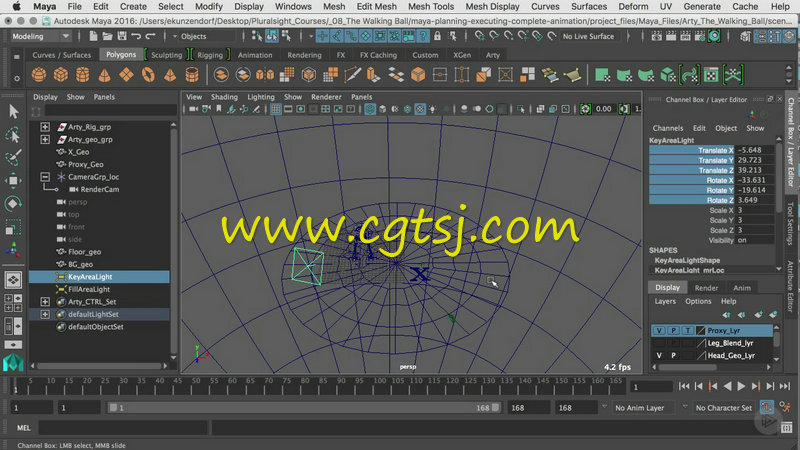Viewport: 800px width, 450px height.
Task: Open the Modeling menu set dropdown
Action: click(40, 36)
